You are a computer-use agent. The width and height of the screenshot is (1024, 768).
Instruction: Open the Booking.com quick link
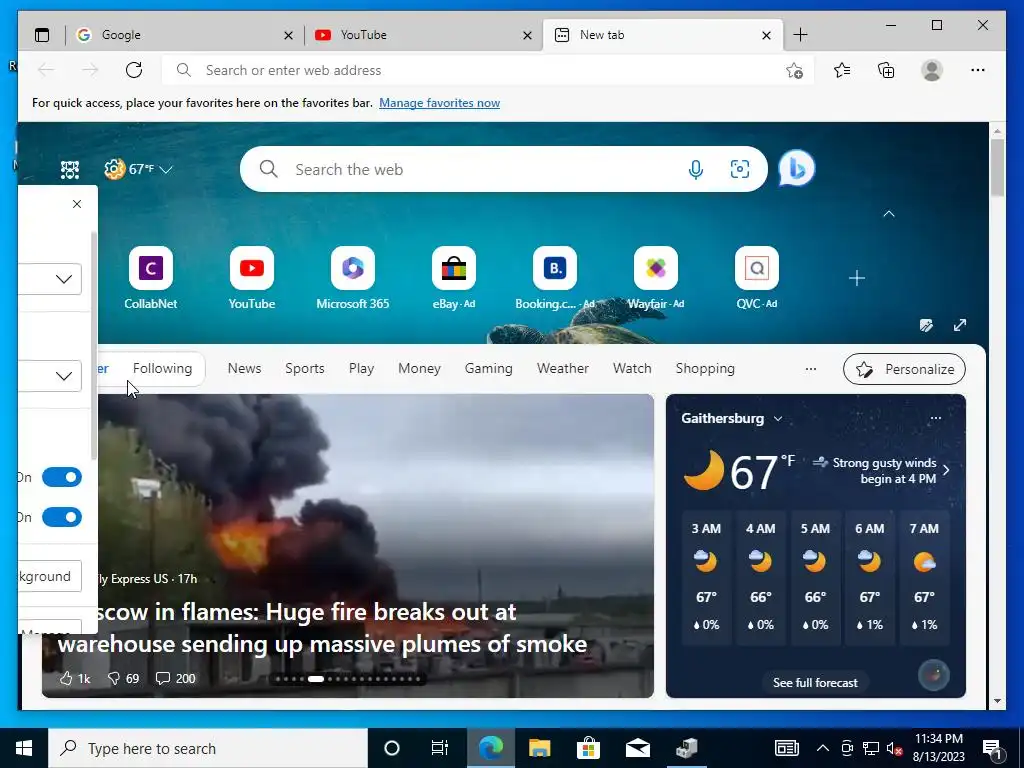(554, 278)
